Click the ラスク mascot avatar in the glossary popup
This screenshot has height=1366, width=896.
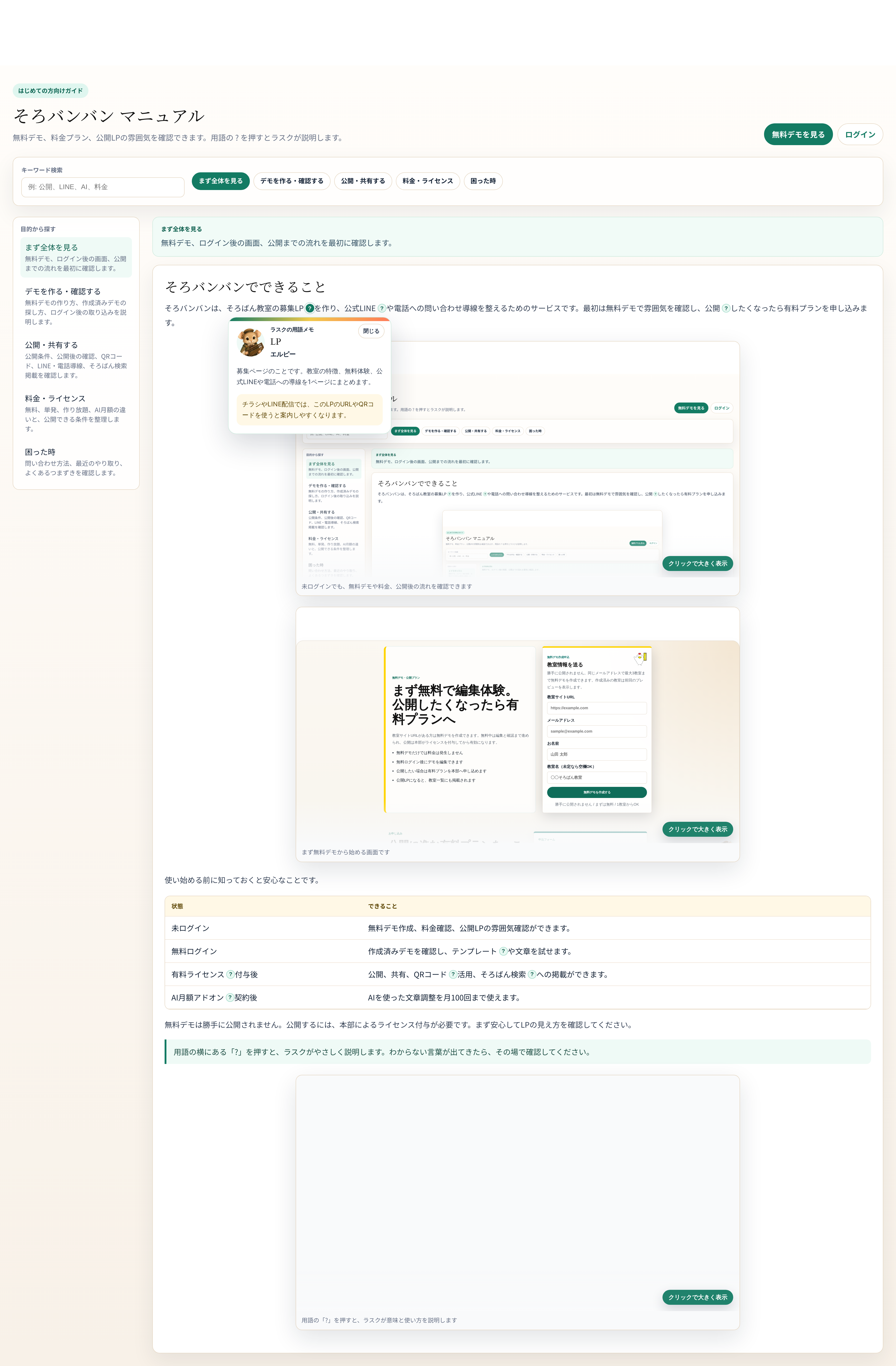(x=251, y=342)
